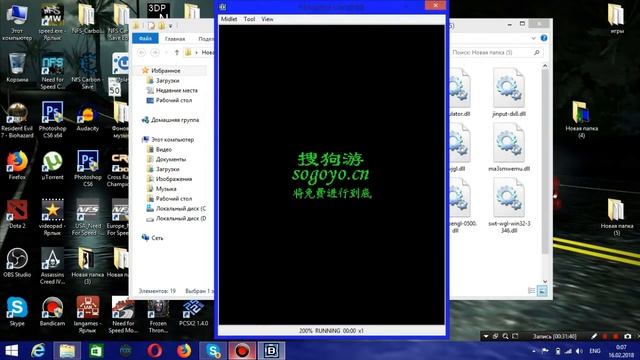This screenshot has width=640, height=360.
Task: Select Избранное in the Explorer navigation pane
Action: pyautogui.click(x=165, y=71)
